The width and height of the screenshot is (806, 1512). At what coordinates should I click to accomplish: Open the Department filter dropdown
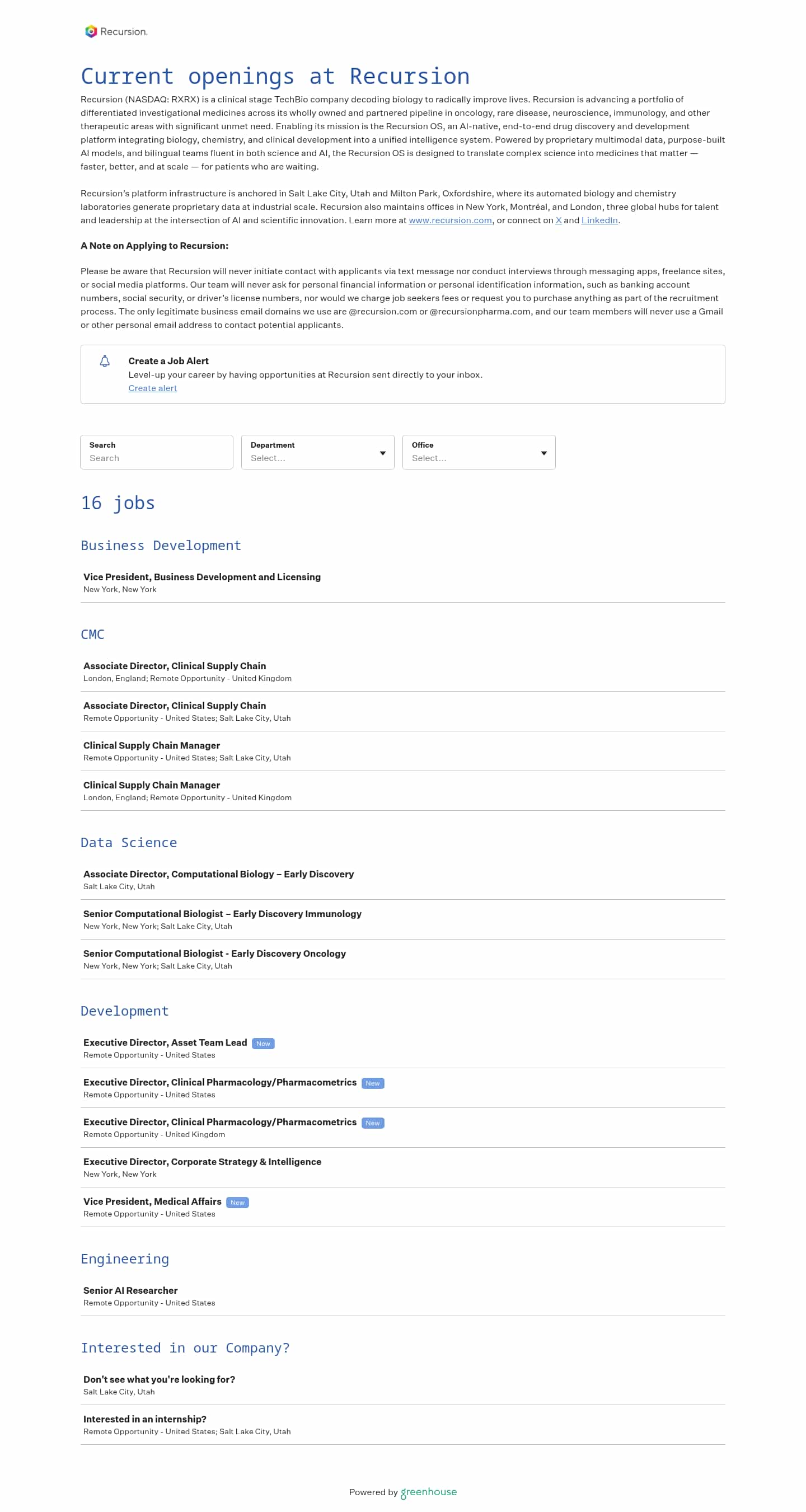[317, 452]
